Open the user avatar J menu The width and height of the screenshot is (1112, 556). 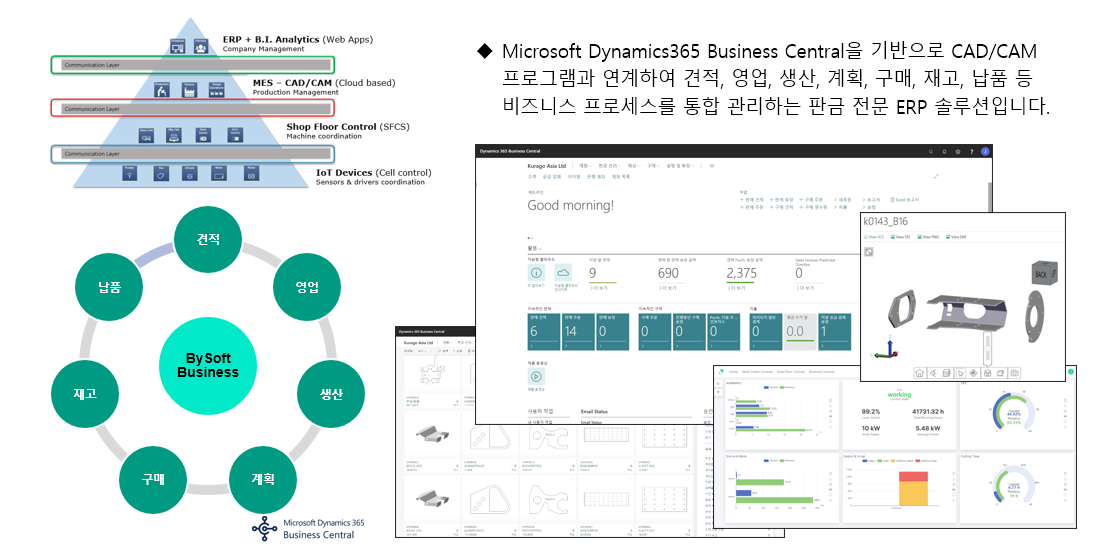985,151
